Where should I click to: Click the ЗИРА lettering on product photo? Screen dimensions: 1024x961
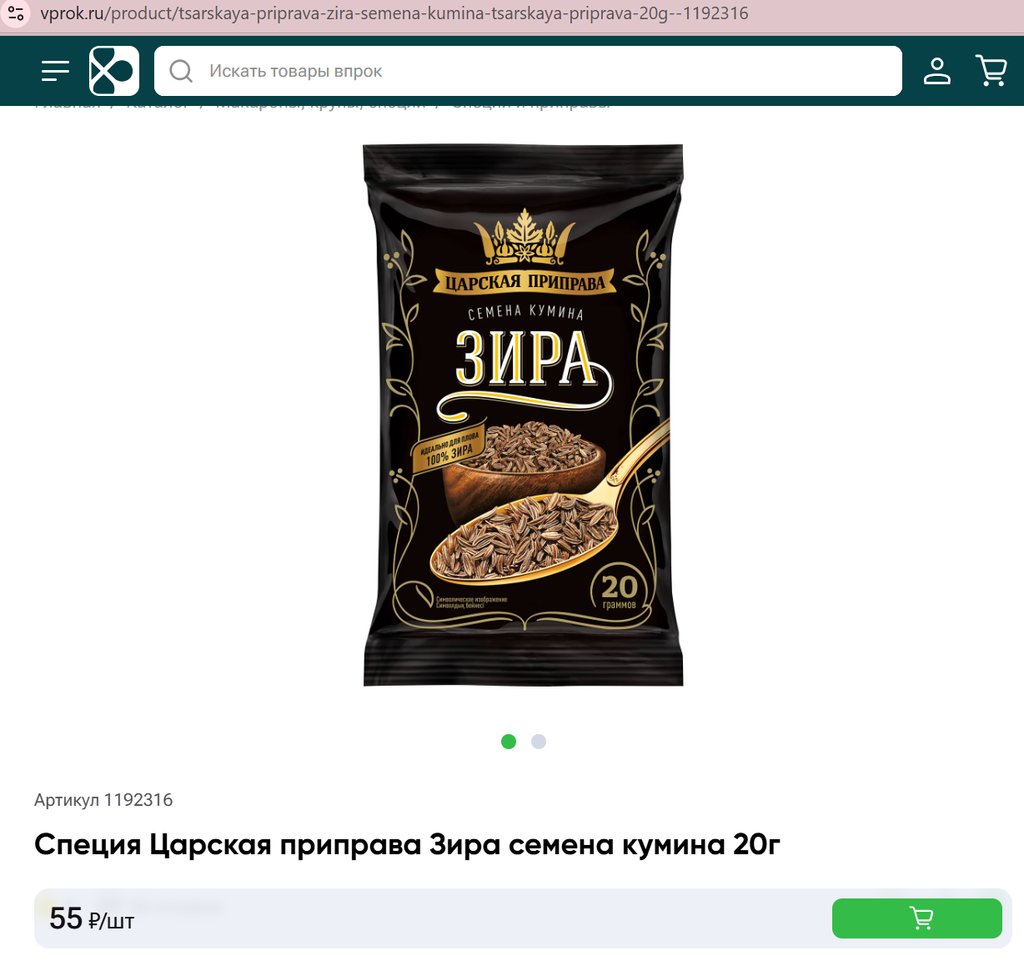pyautogui.click(x=524, y=358)
